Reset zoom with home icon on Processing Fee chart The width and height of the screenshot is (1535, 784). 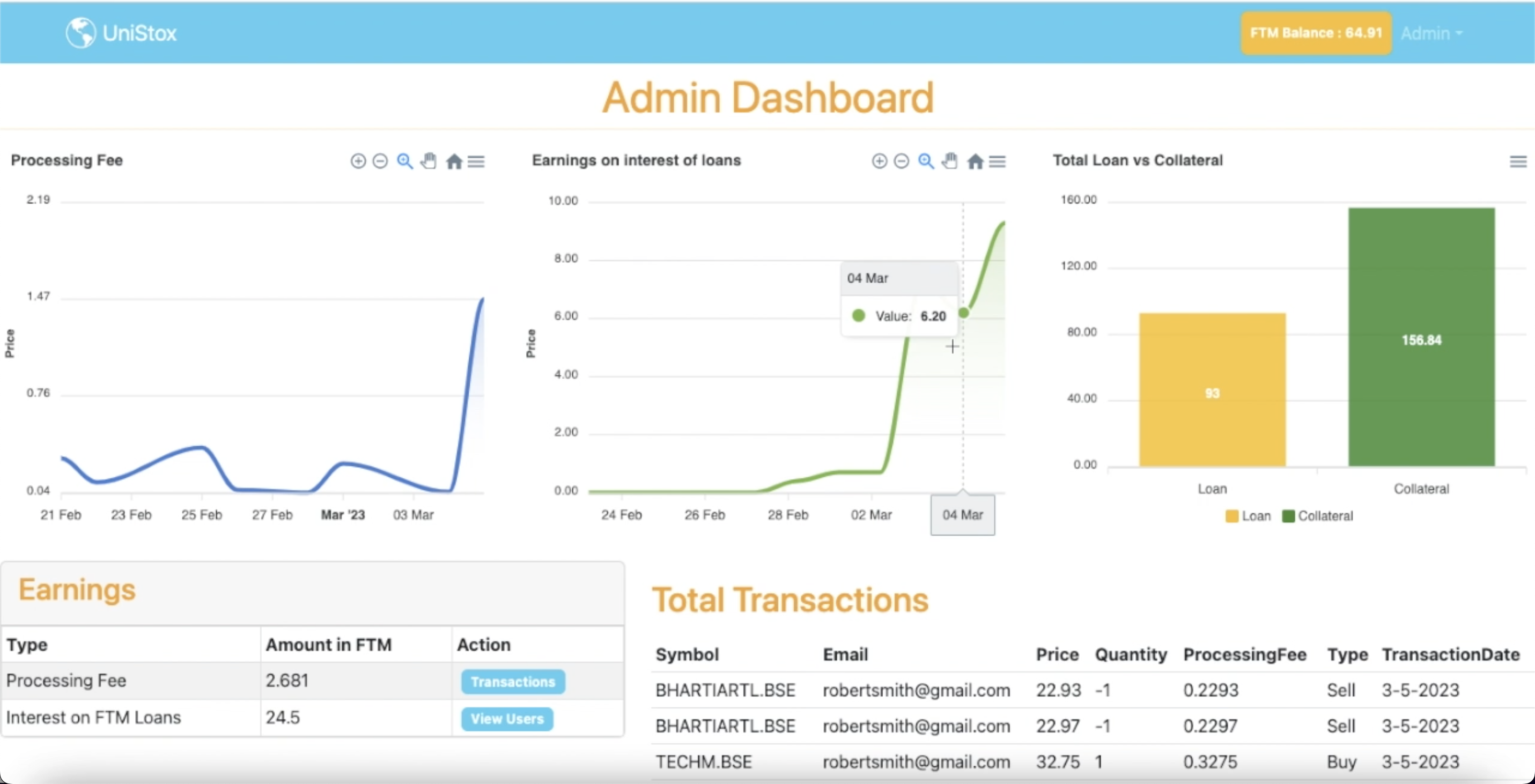(x=454, y=161)
